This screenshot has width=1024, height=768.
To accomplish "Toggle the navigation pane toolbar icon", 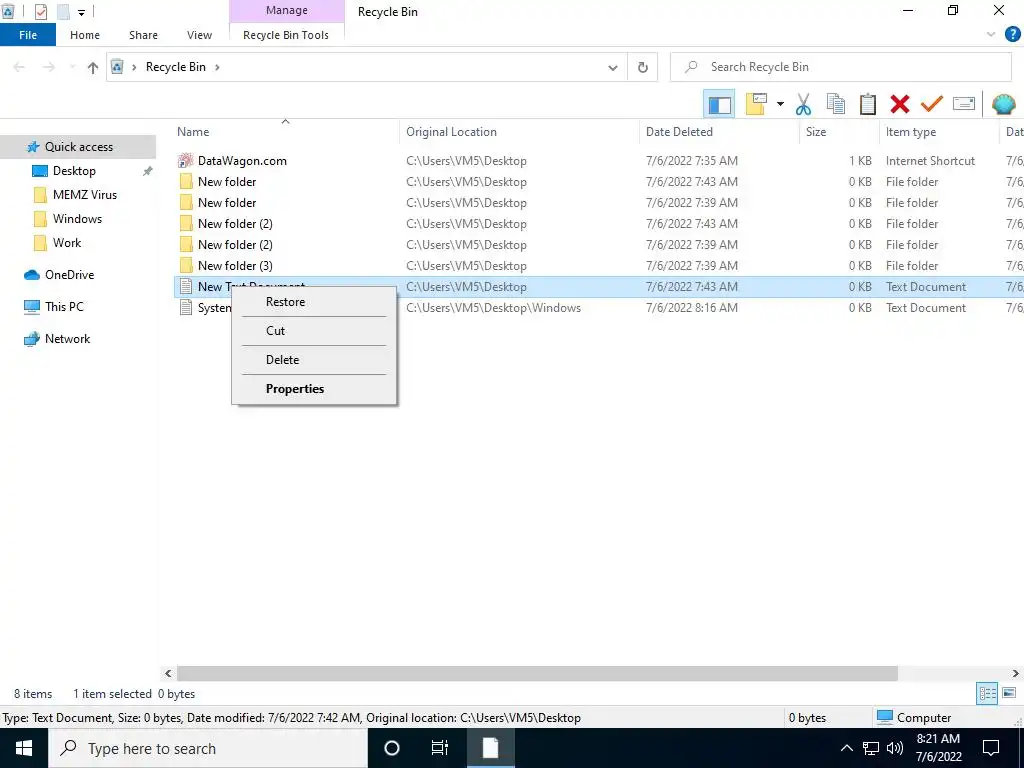I will coord(719,104).
